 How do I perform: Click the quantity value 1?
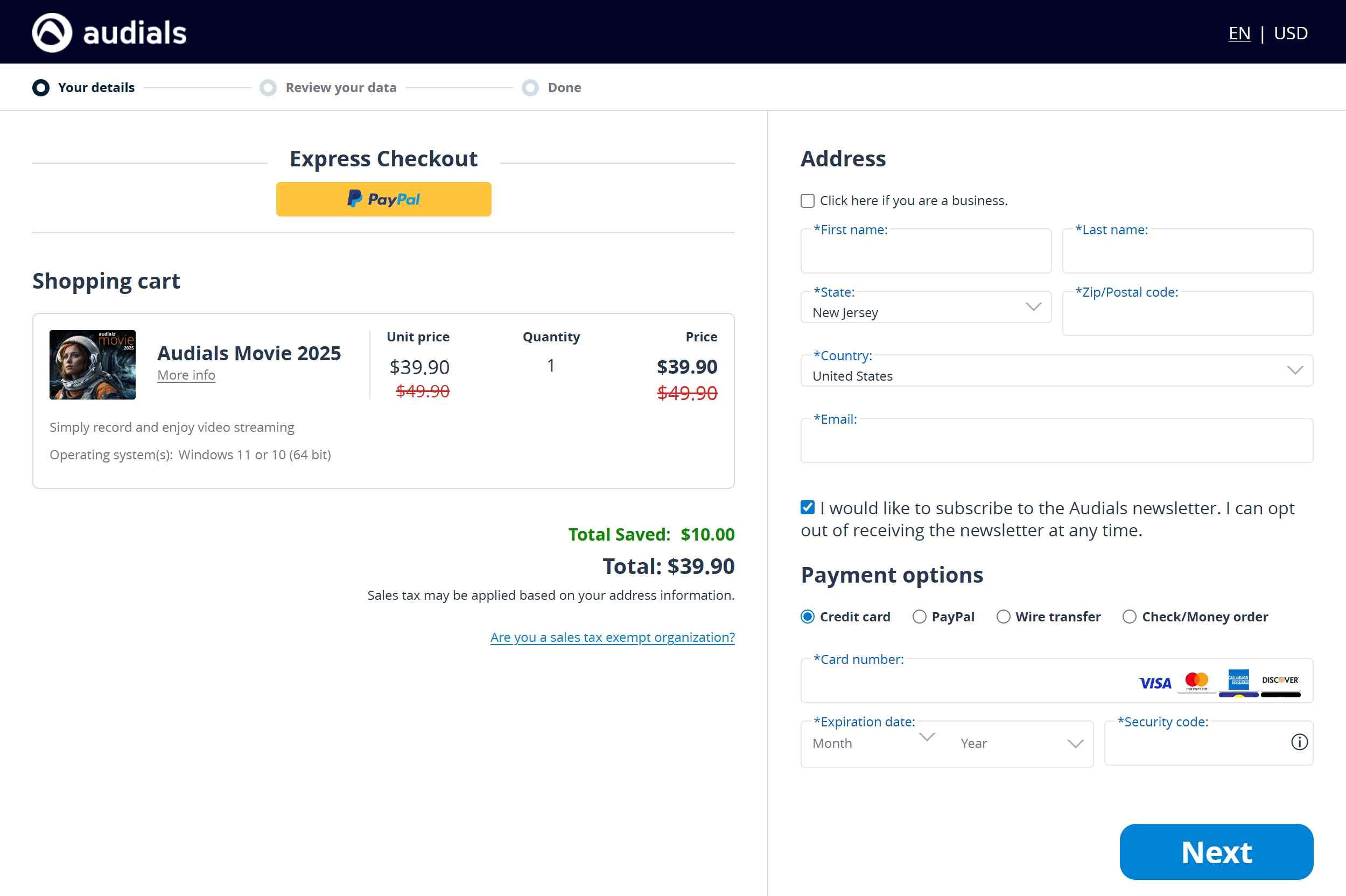tap(551, 366)
